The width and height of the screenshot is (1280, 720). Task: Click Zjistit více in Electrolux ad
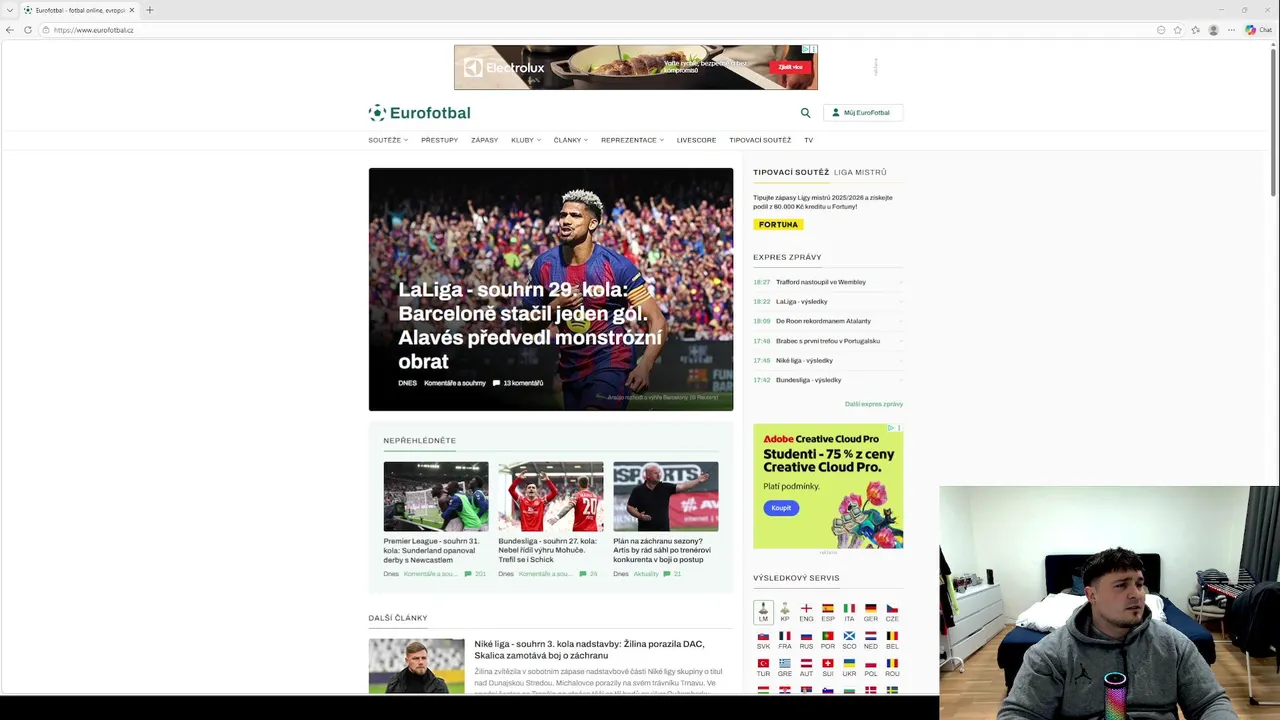[x=790, y=67]
